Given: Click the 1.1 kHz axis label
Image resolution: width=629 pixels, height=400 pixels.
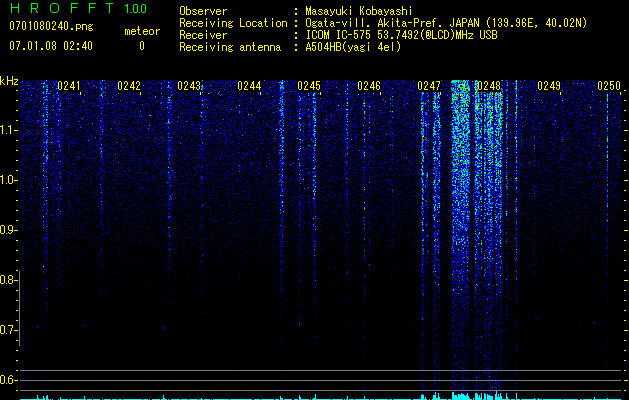Looking at the screenshot, I should 8,130.
